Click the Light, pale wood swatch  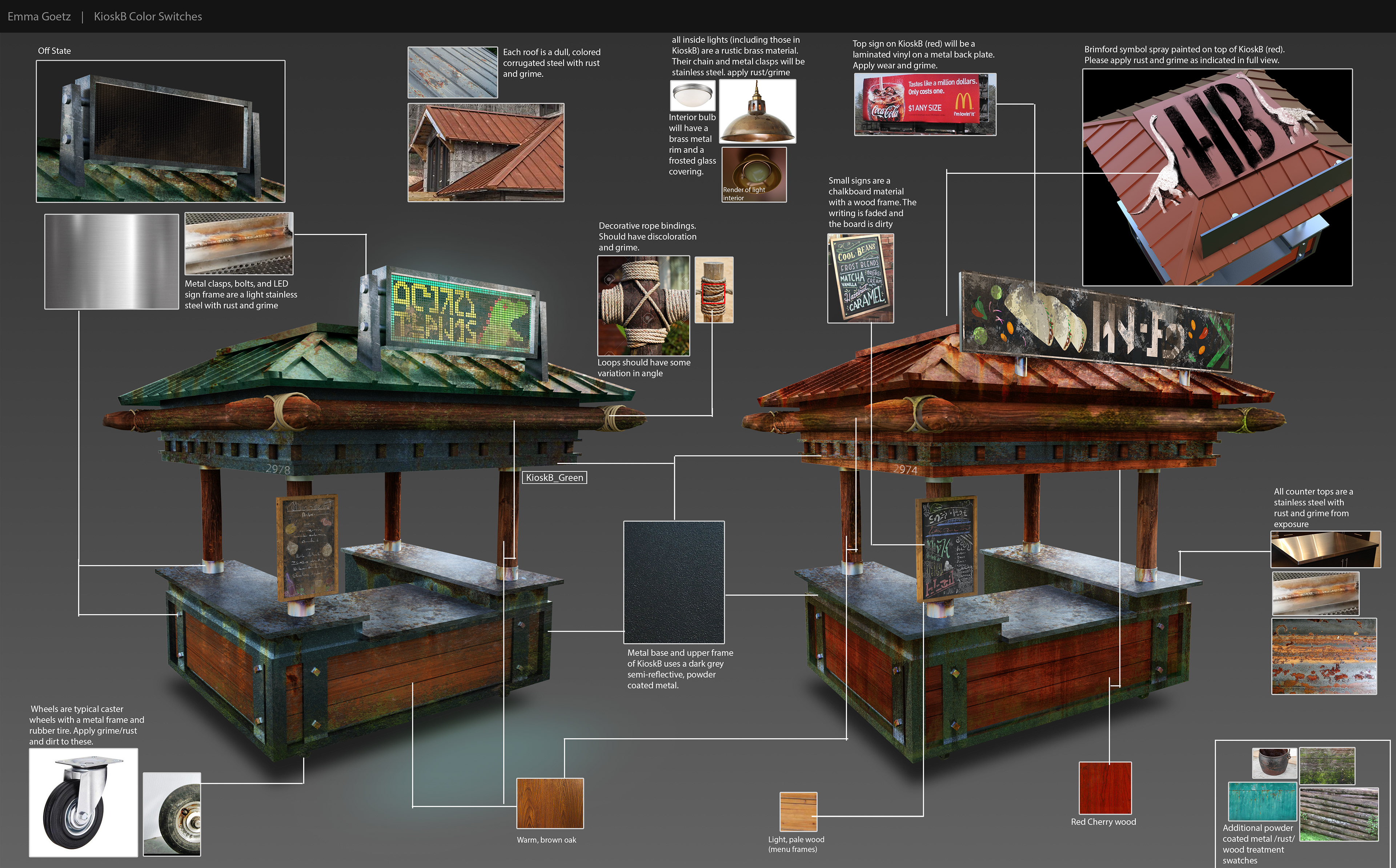tap(798, 811)
